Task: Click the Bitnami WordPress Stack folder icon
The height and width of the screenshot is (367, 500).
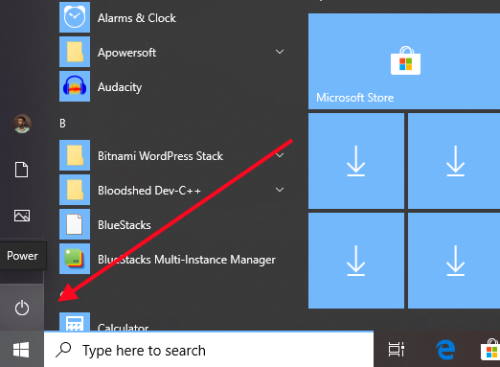Action: [x=75, y=155]
